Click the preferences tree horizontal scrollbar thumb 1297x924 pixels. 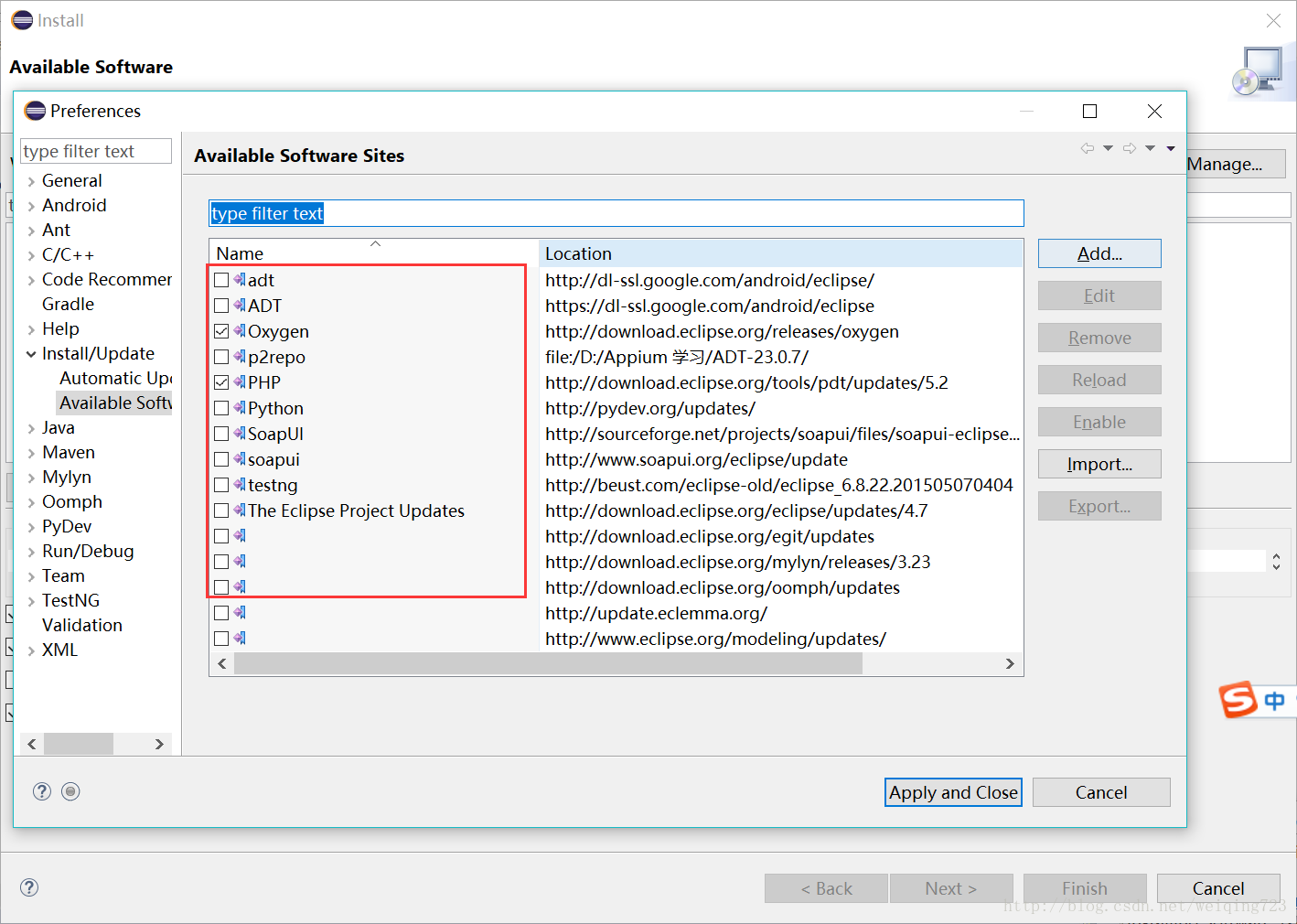point(79,744)
